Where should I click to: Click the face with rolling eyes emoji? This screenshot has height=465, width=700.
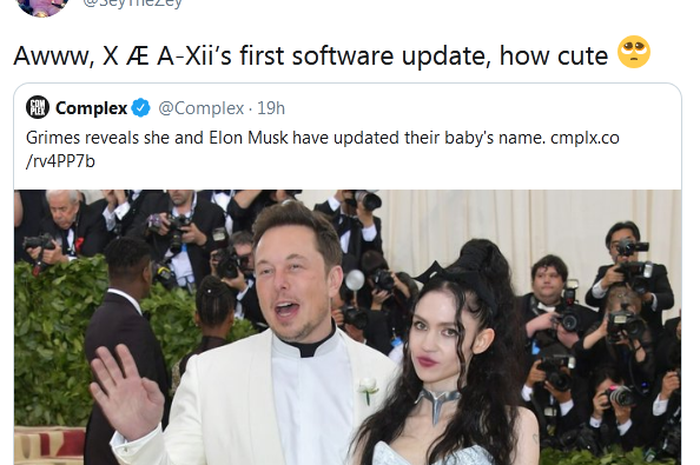tap(634, 53)
